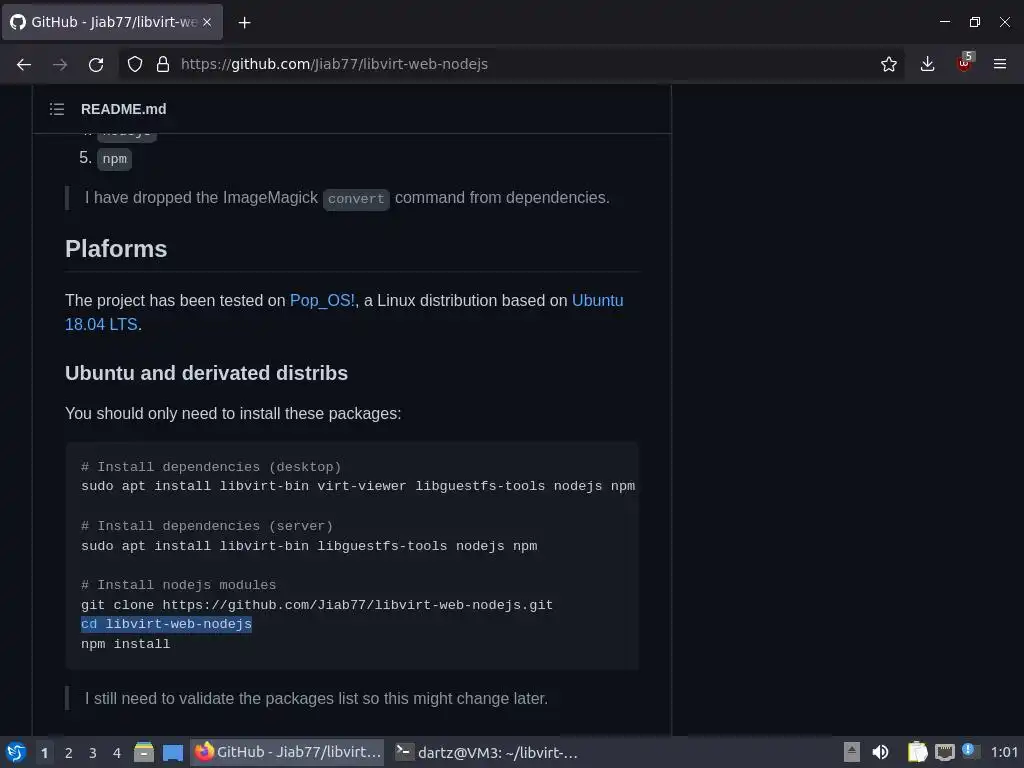1024x768 pixels.
Task: Click the git clone command line
Action: click(317, 605)
